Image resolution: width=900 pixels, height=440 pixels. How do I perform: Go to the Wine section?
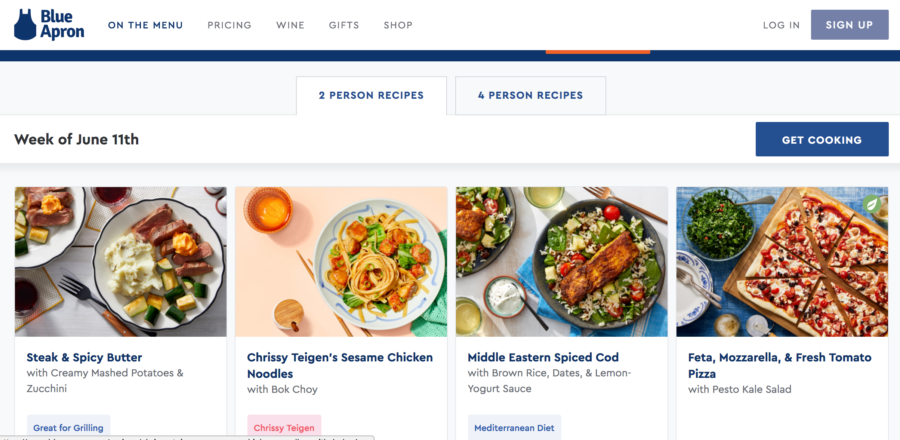coord(290,25)
